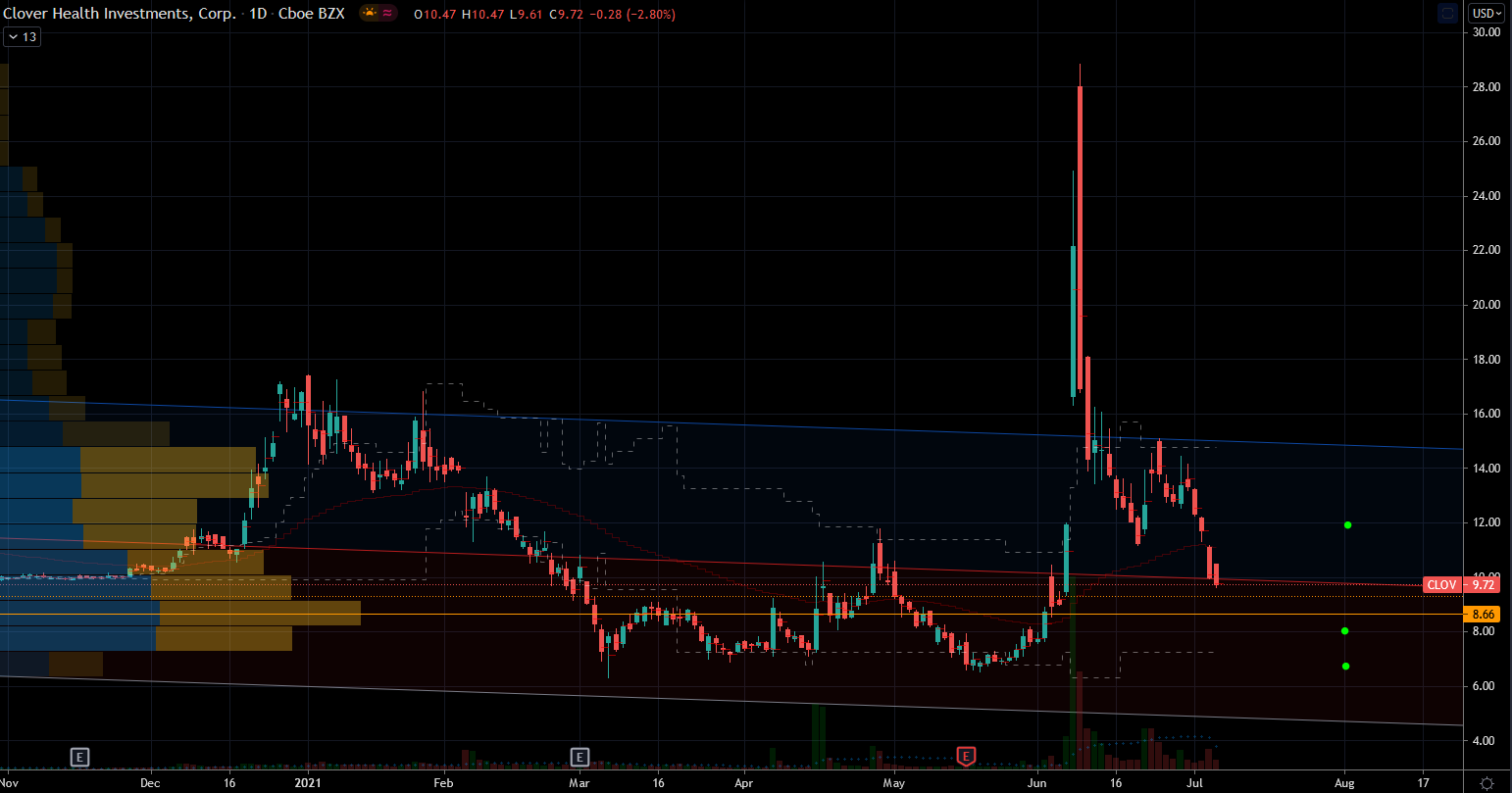Click the 30.00 label on price axis

(x=1487, y=32)
